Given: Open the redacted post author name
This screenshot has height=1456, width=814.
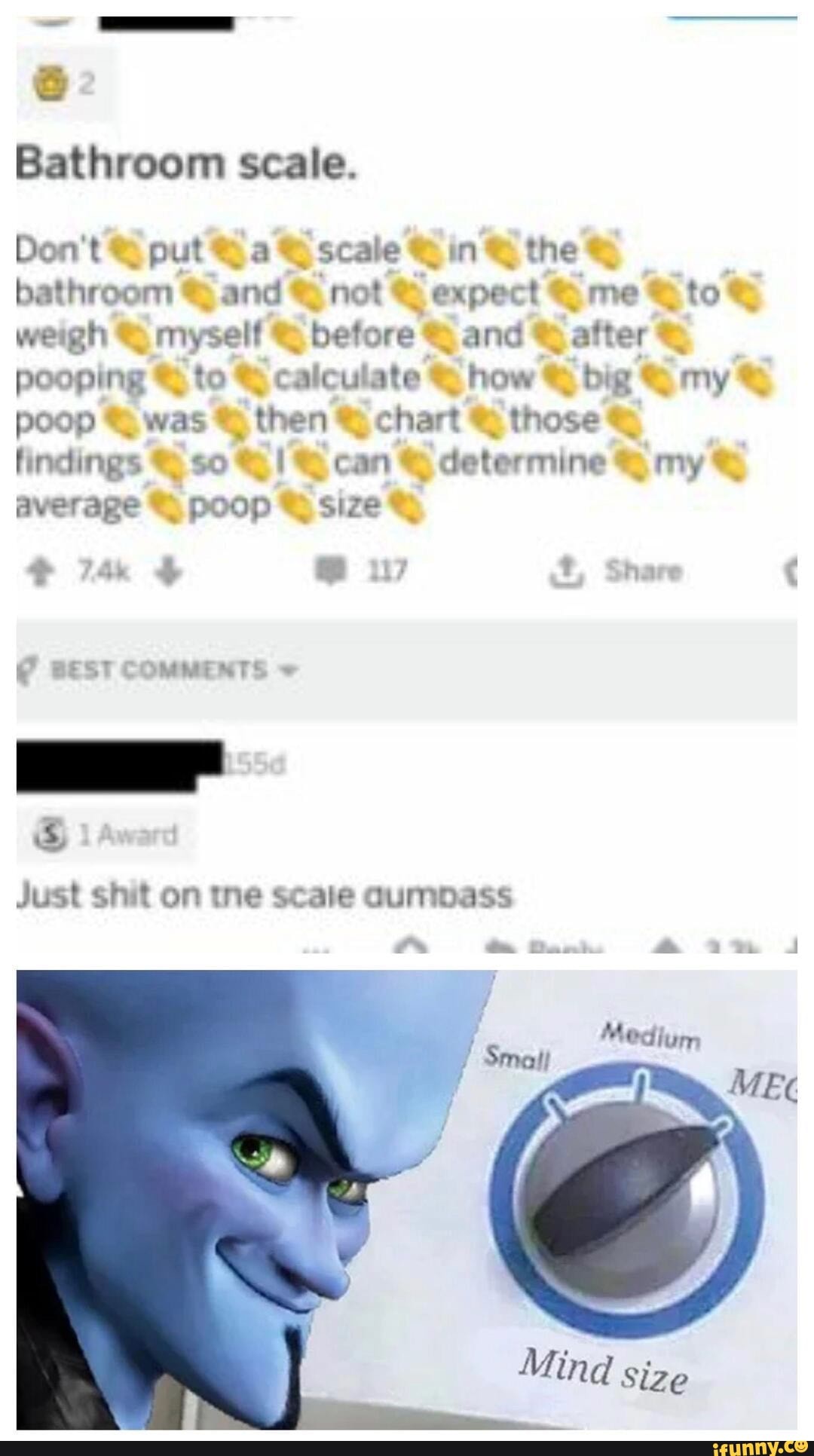Looking at the screenshot, I should tap(167, 15).
